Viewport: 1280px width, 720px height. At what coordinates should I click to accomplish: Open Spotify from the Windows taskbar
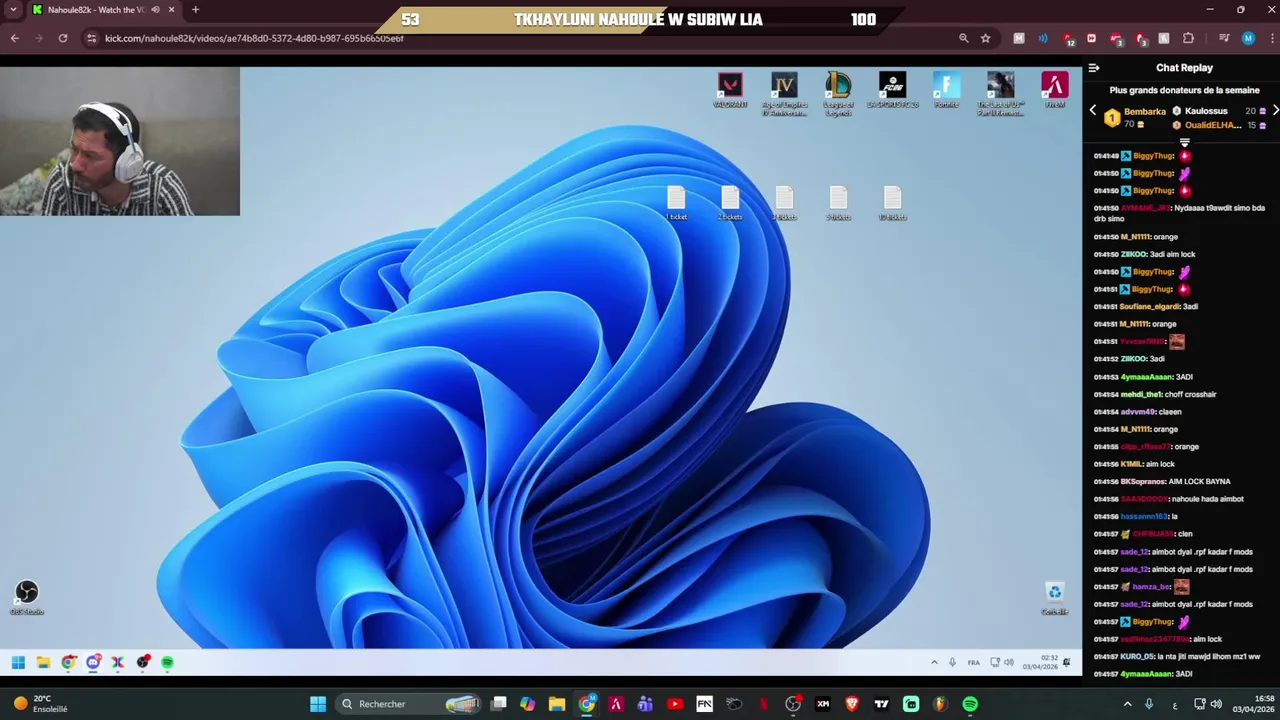970,704
